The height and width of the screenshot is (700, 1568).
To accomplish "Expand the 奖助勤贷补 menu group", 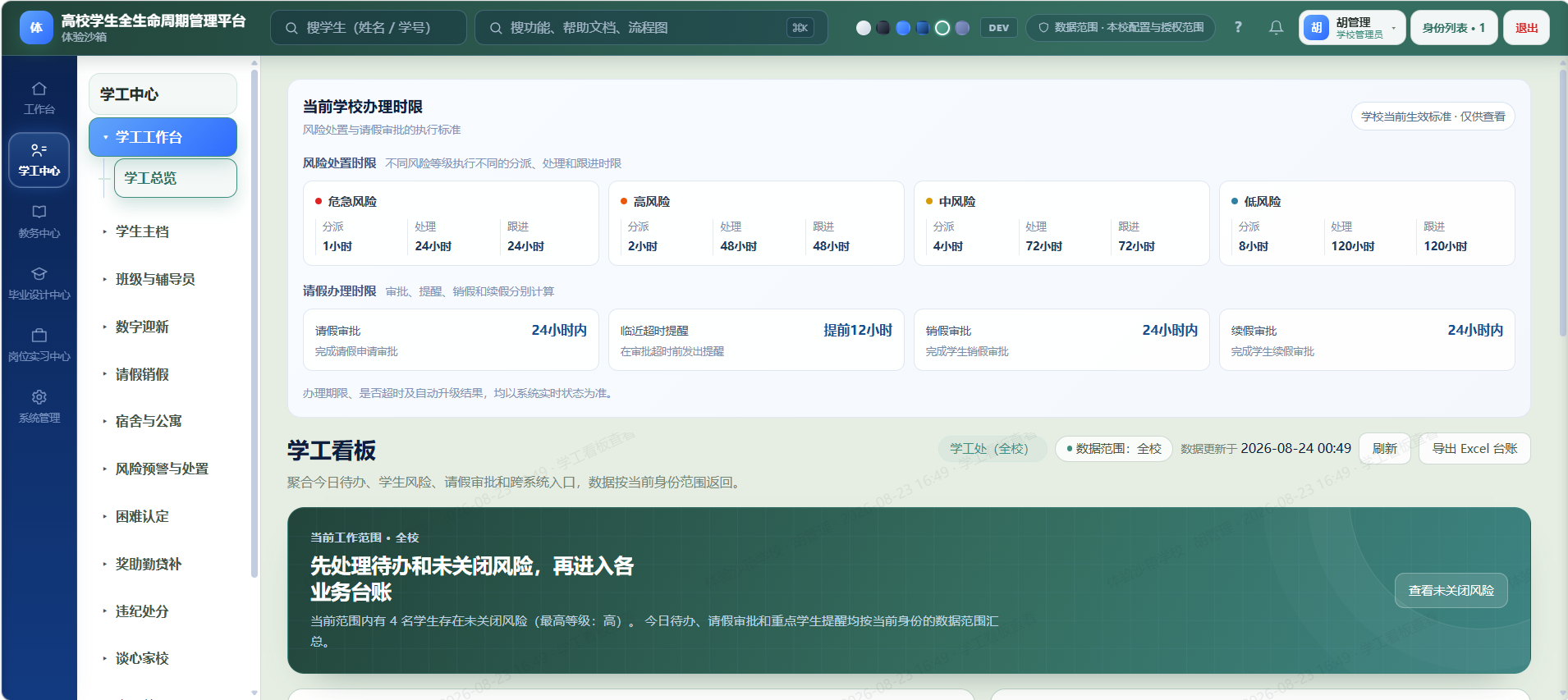I will [163, 564].
